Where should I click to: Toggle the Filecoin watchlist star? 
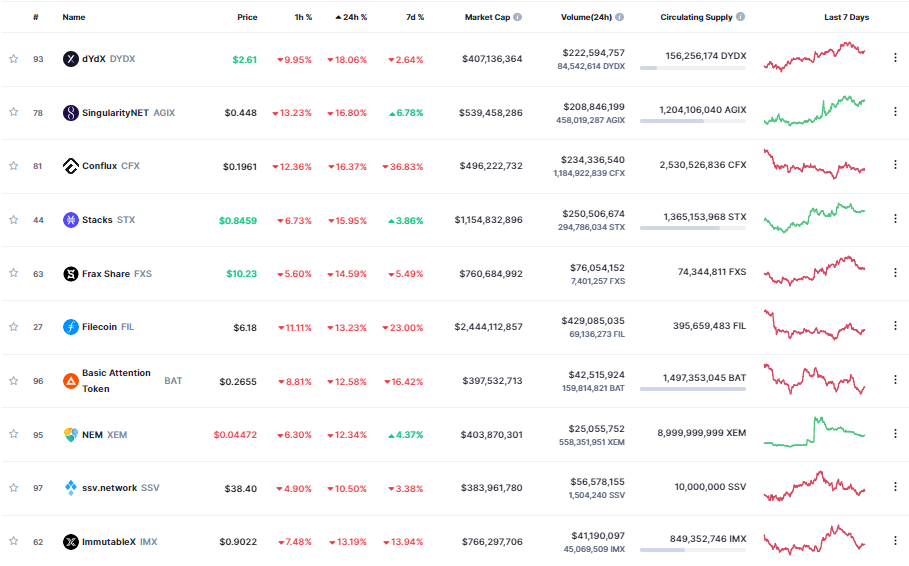13,327
